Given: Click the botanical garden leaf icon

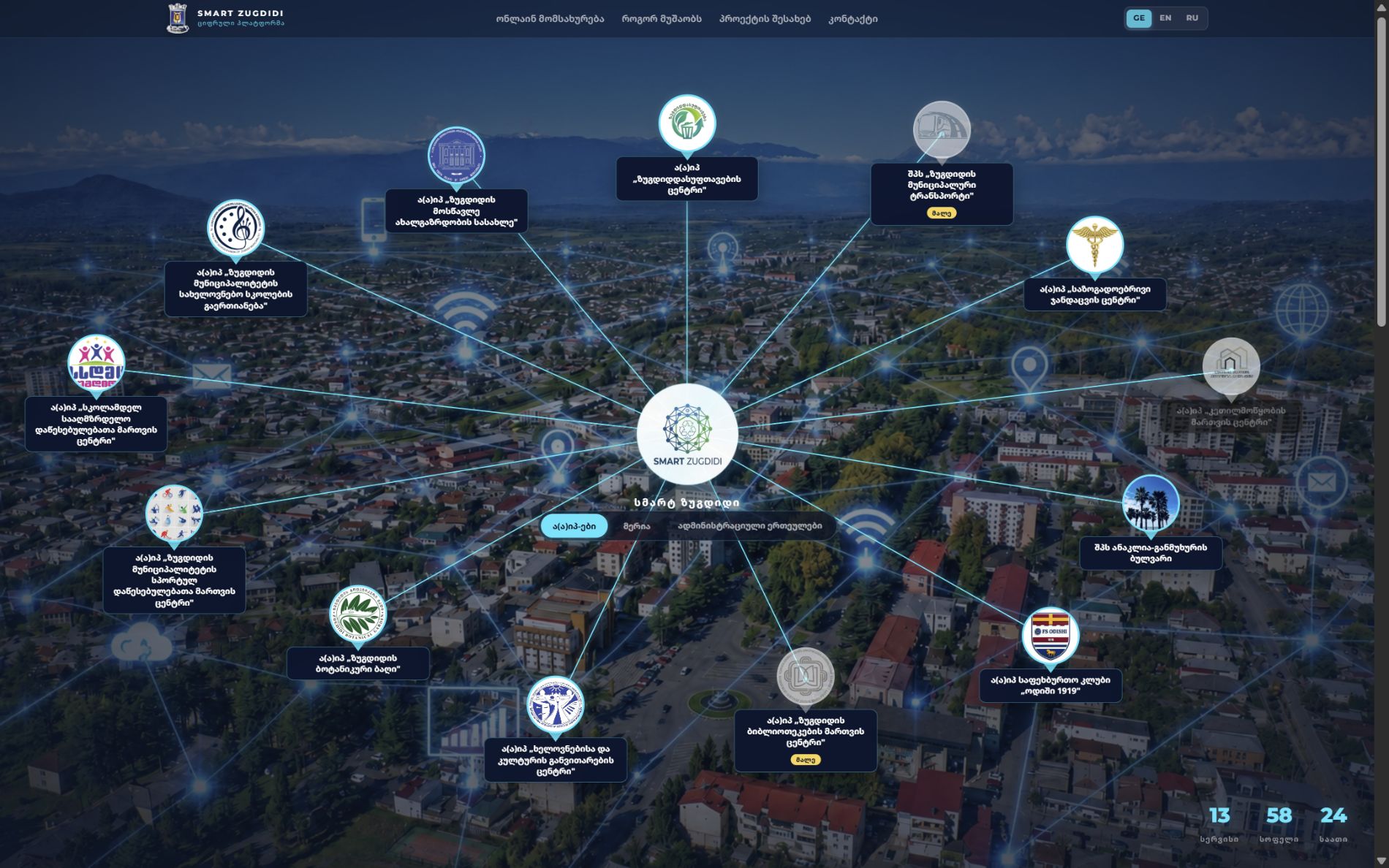Looking at the screenshot, I should pyautogui.click(x=357, y=613).
